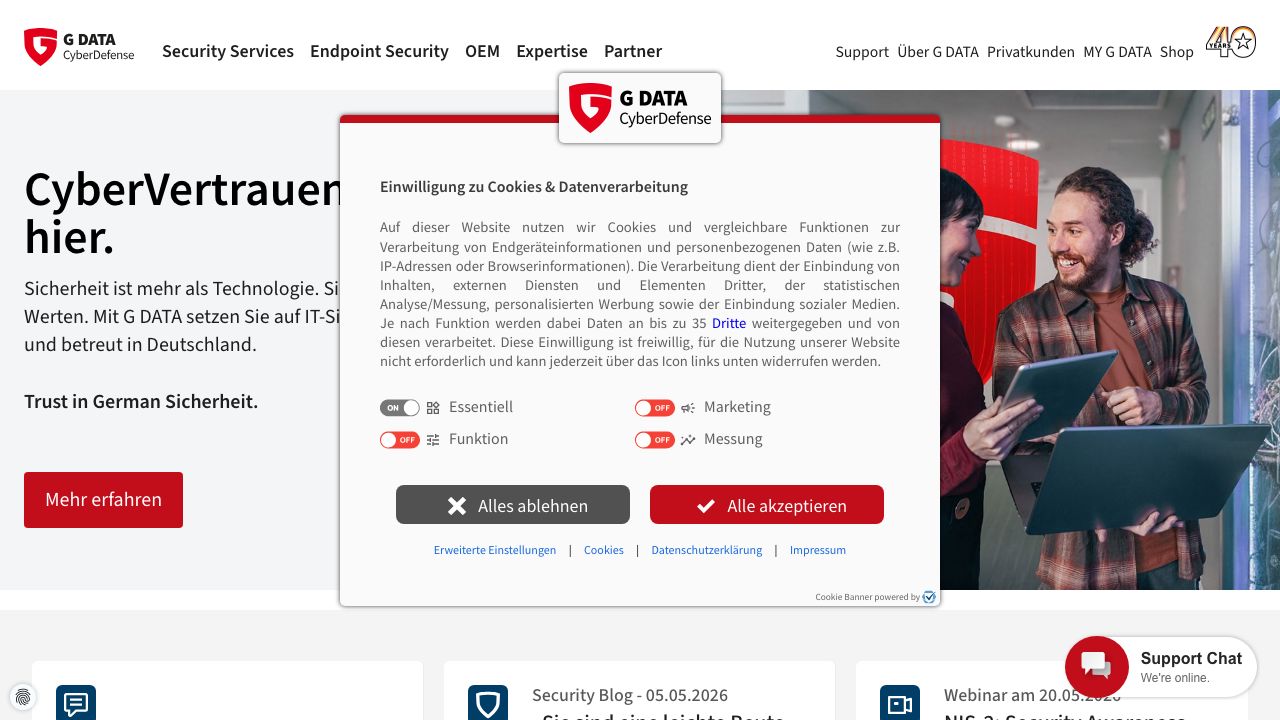This screenshot has height=720, width=1280.
Task: Open the Expertise menu
Action: (x=552, y=51)
